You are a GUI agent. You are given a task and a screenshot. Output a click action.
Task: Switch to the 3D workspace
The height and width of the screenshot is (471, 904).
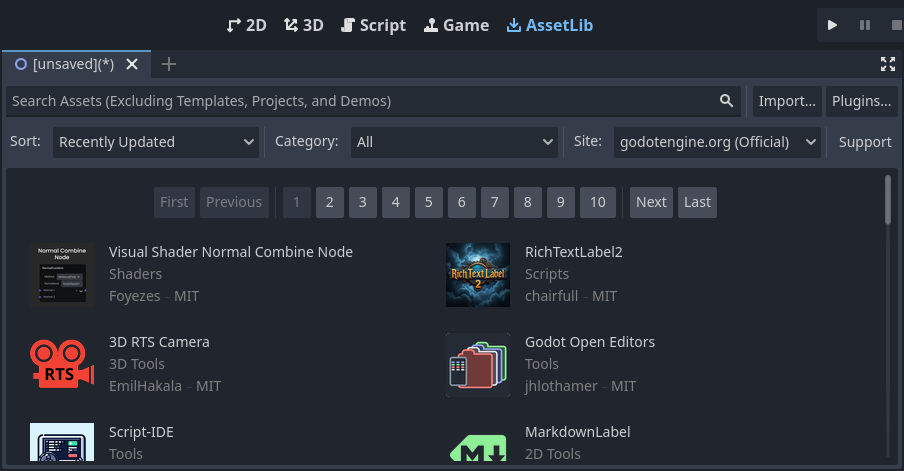(x=303, y=25)
